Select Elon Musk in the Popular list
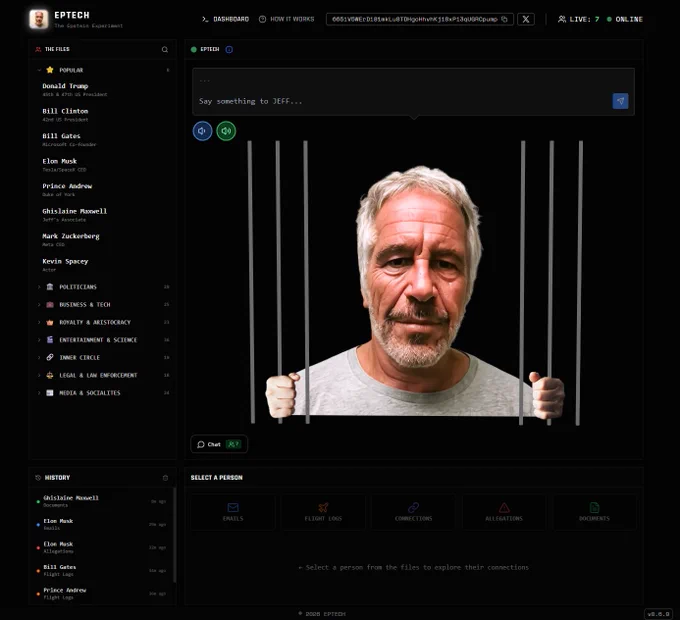The width and height of the screenshot is (680, 620). 103,165
